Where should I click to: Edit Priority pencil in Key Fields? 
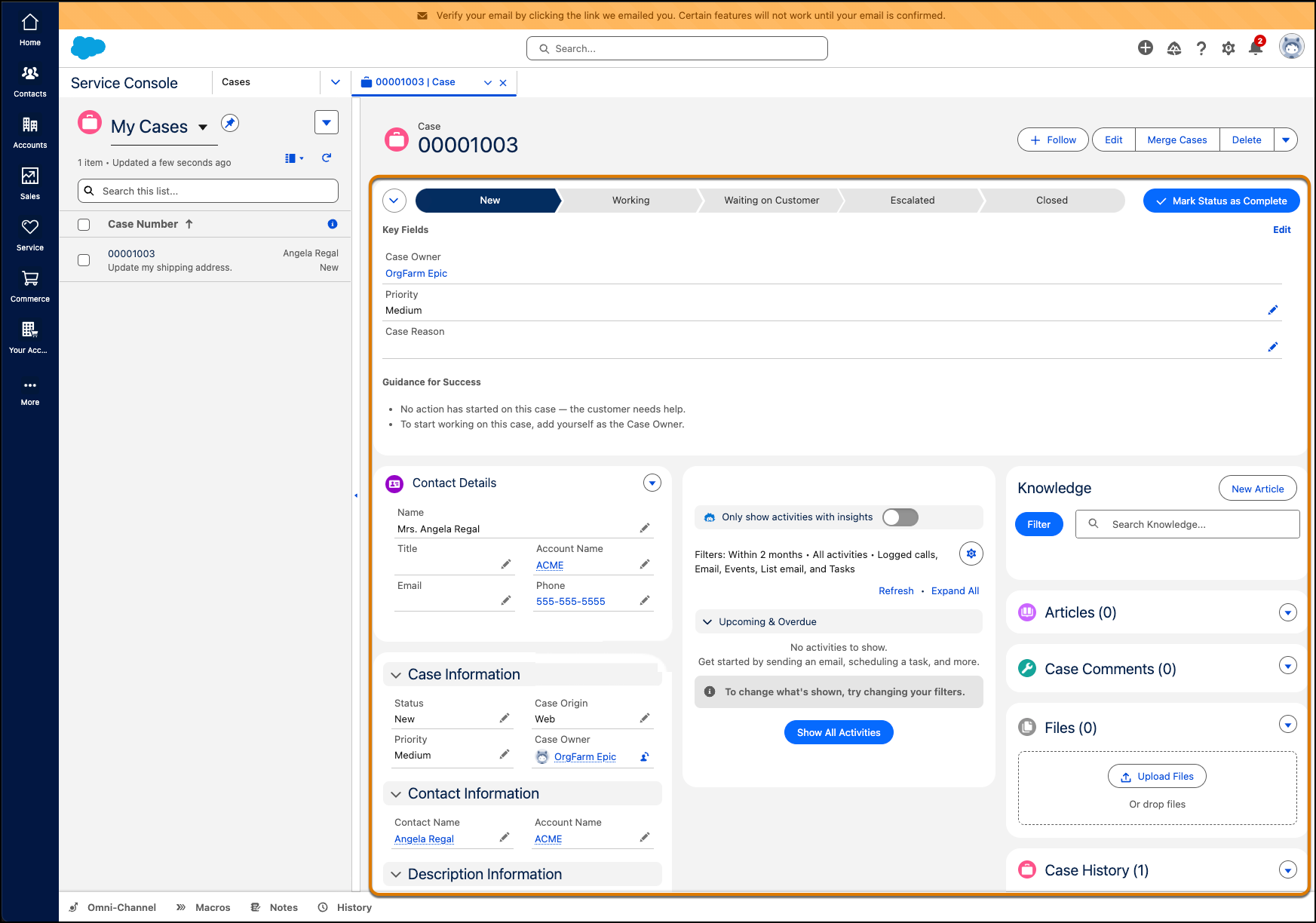(x=1273, y=310)
